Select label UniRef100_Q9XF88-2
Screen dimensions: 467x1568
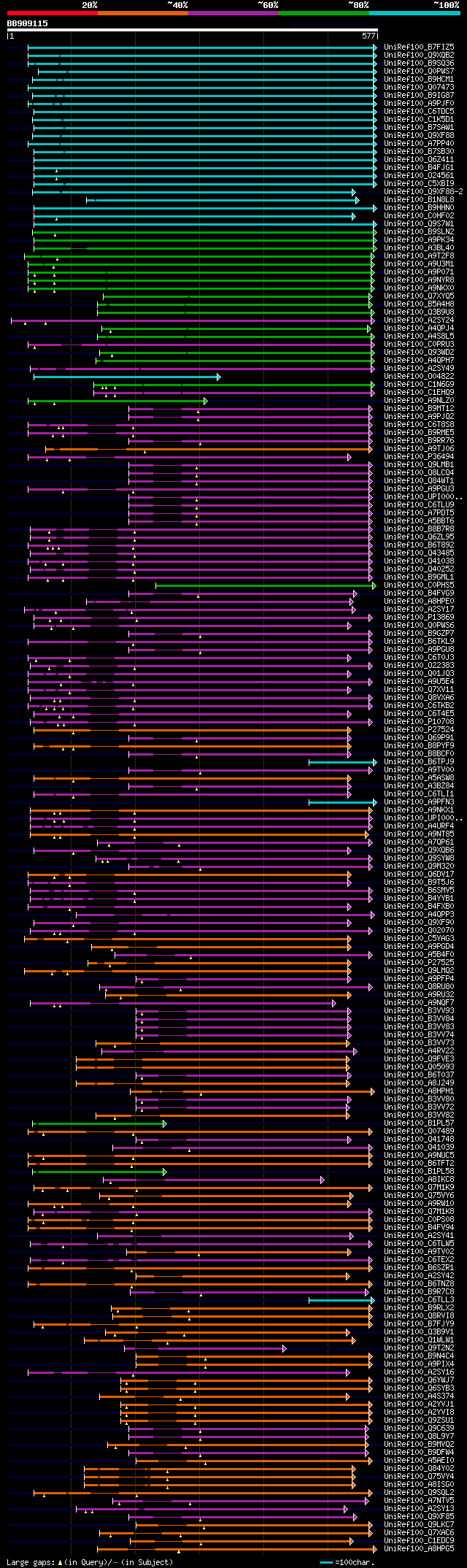click(423, 191)
